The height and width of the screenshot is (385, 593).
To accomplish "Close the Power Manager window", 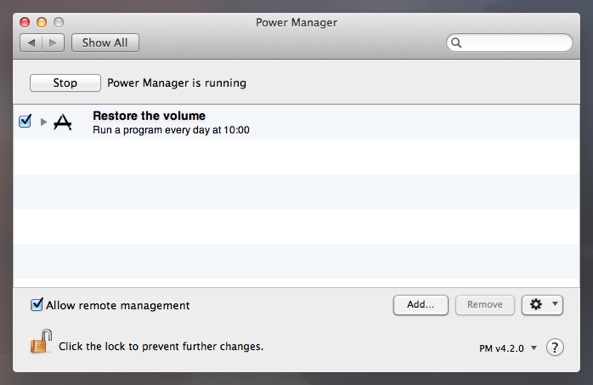I will point(25,22).
